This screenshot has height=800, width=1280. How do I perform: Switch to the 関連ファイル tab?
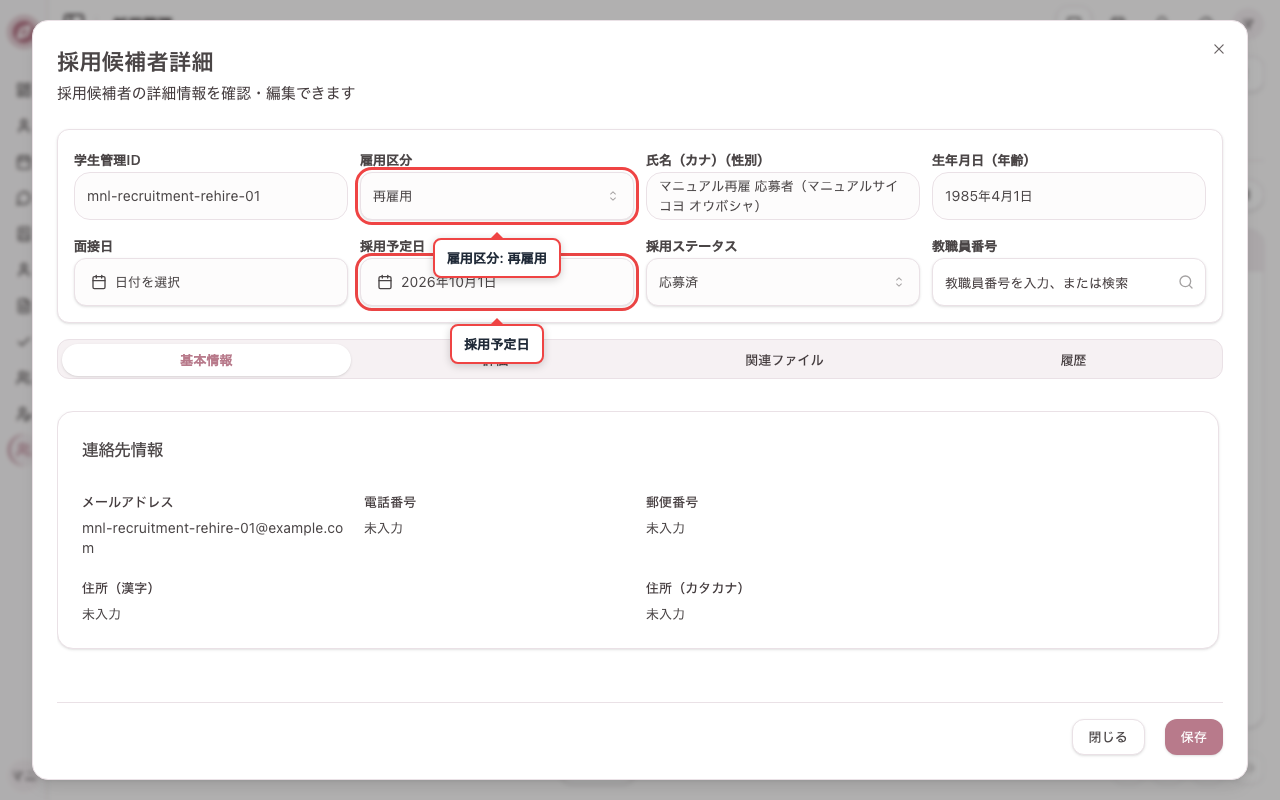pyautogui.click(x=784, y=360)
